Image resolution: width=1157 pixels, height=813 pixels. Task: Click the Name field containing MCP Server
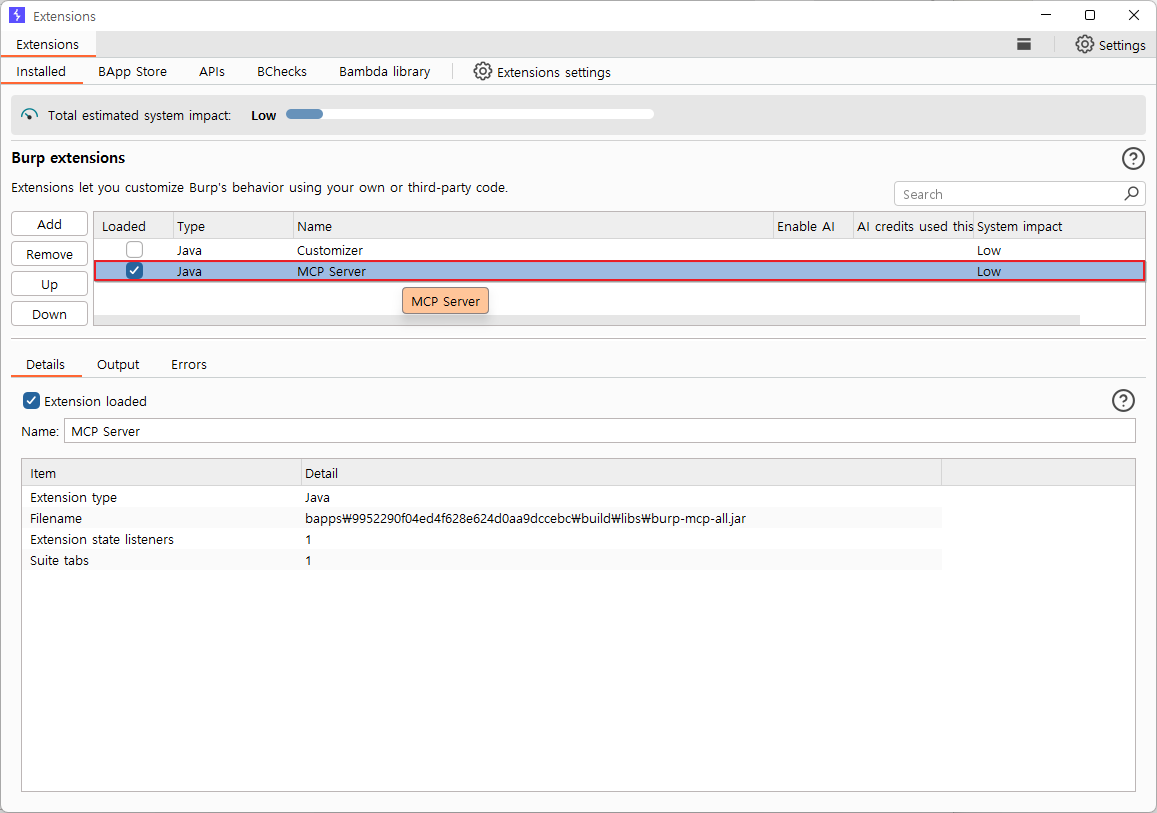(599, 431)
